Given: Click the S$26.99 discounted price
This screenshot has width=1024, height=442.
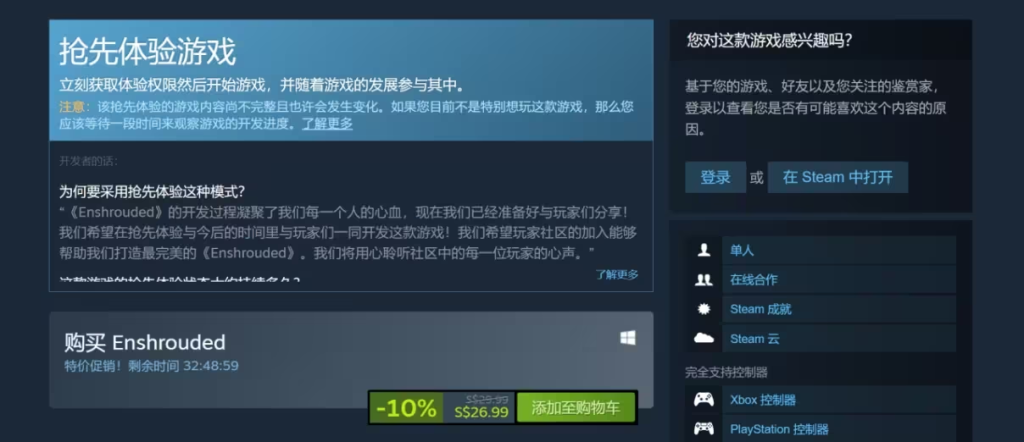Looking at the screenshot, I should pos(481,413).
